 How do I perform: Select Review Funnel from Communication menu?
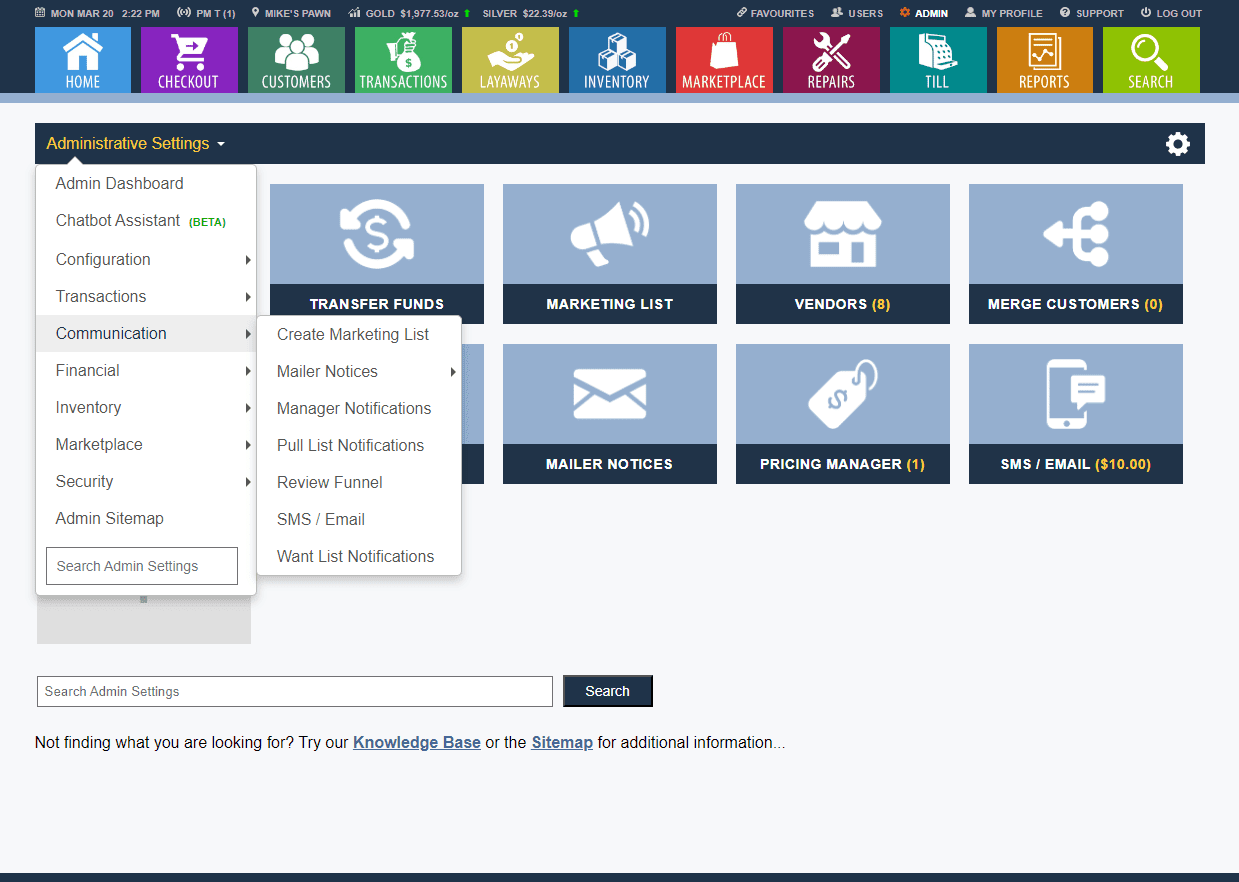point(330,483)
